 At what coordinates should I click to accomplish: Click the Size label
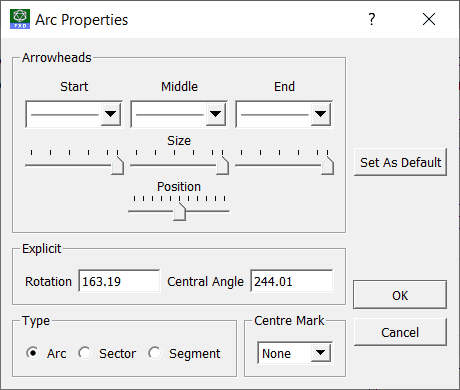(x=179, y=141)
